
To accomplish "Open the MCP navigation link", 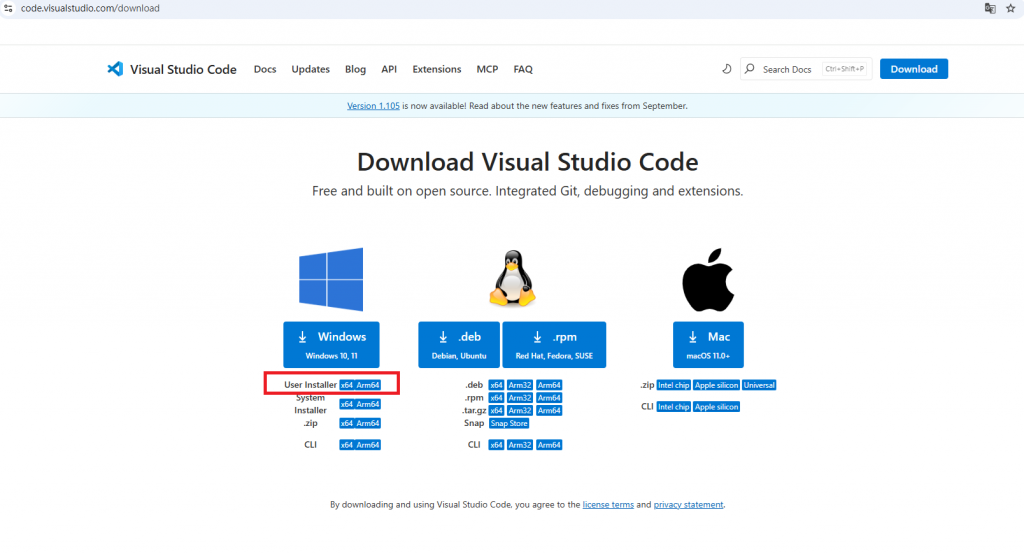I will pyautogui.click(x=487, y=69).
